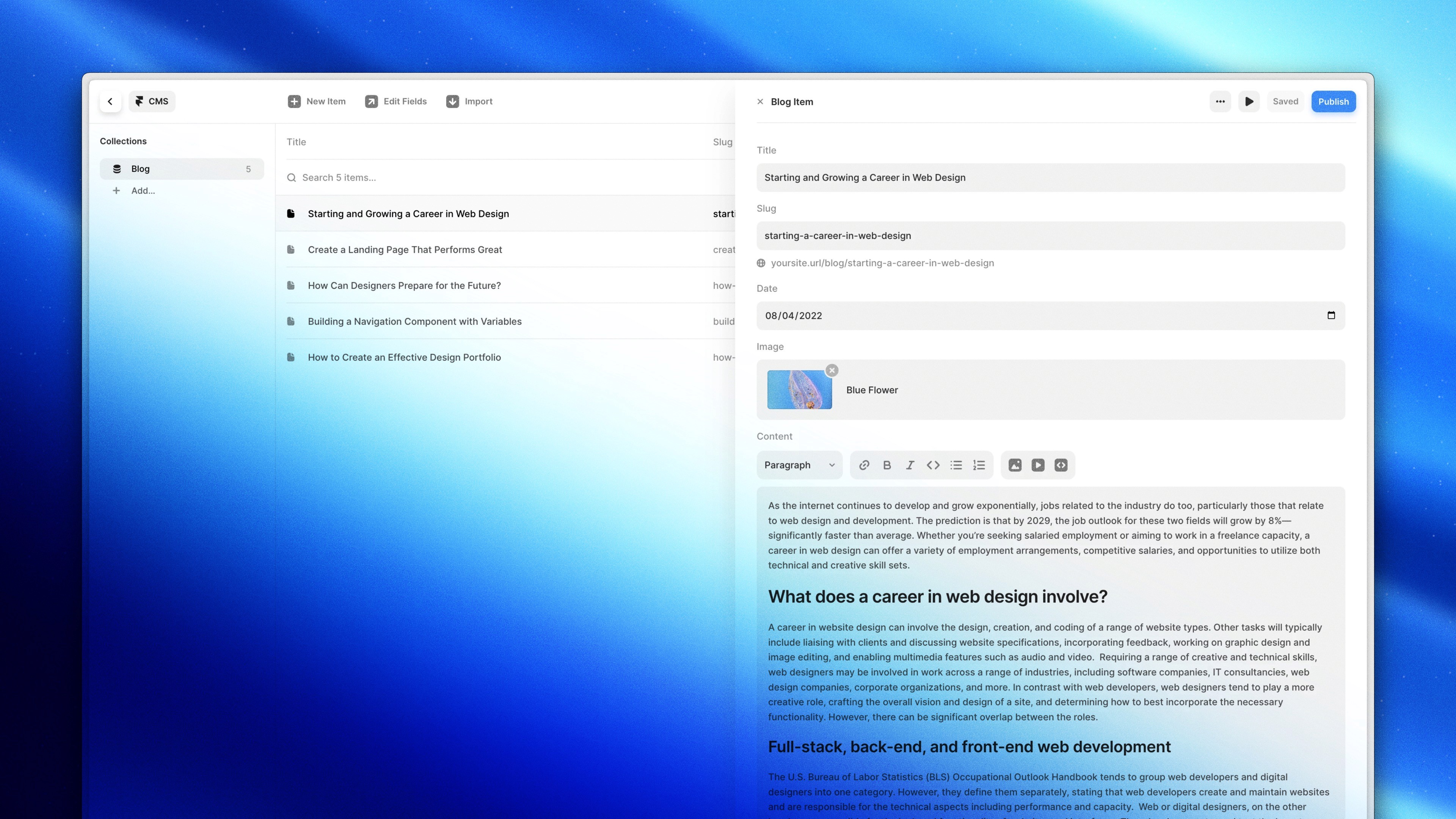This screenshot has height=819, width=1456.
Task: Insert a link in the content editor
Action: click(x=864, y=465)
